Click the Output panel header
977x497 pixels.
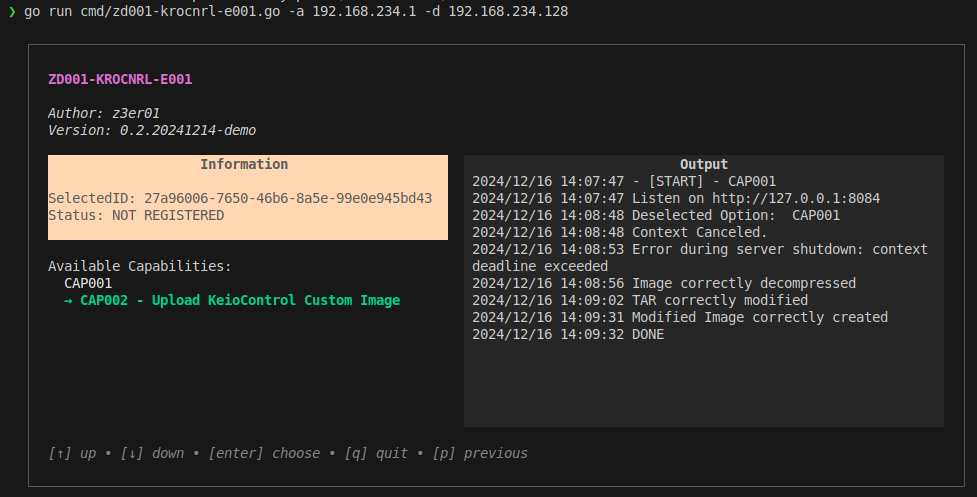coord(704,164)
